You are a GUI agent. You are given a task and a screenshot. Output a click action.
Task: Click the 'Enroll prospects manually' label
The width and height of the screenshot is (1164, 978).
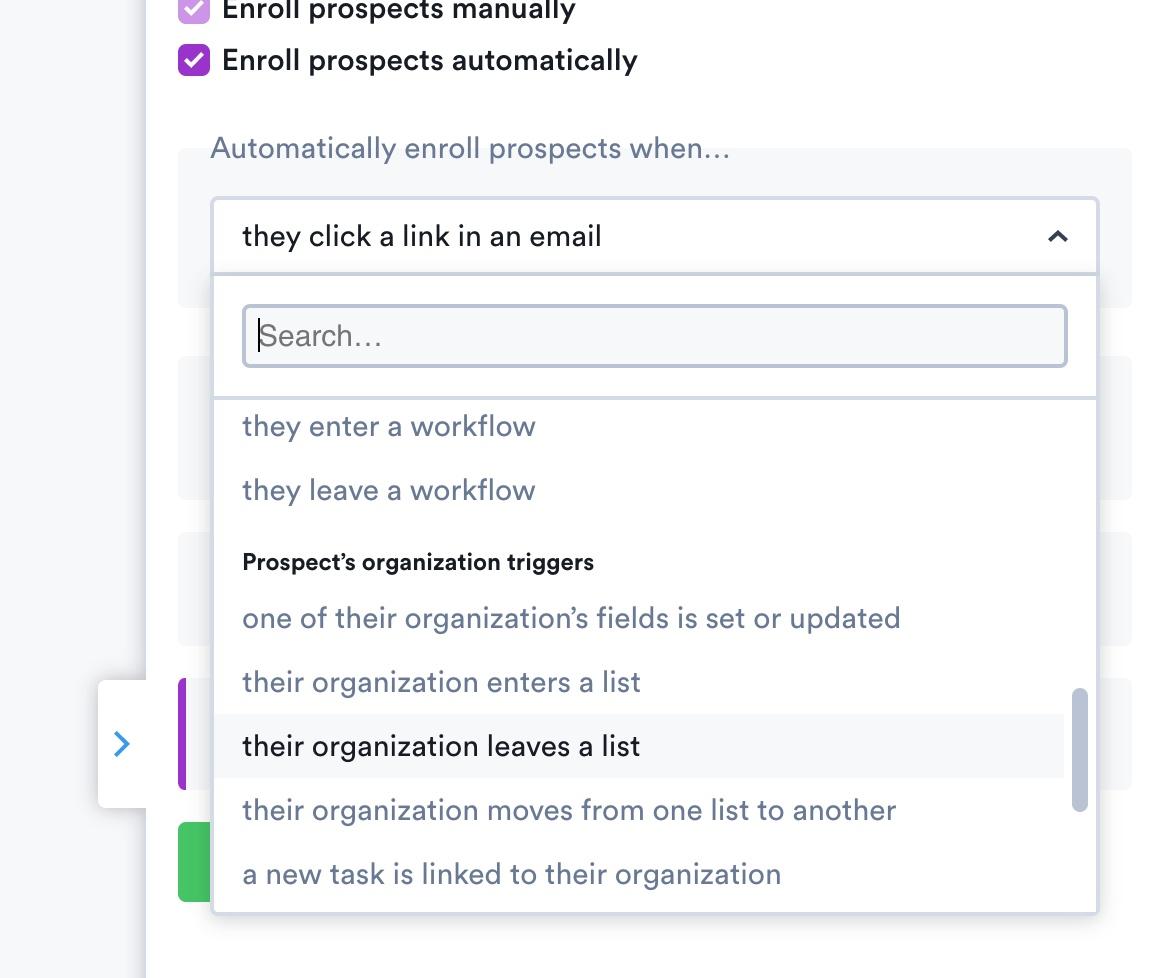(x=399, y=10)
